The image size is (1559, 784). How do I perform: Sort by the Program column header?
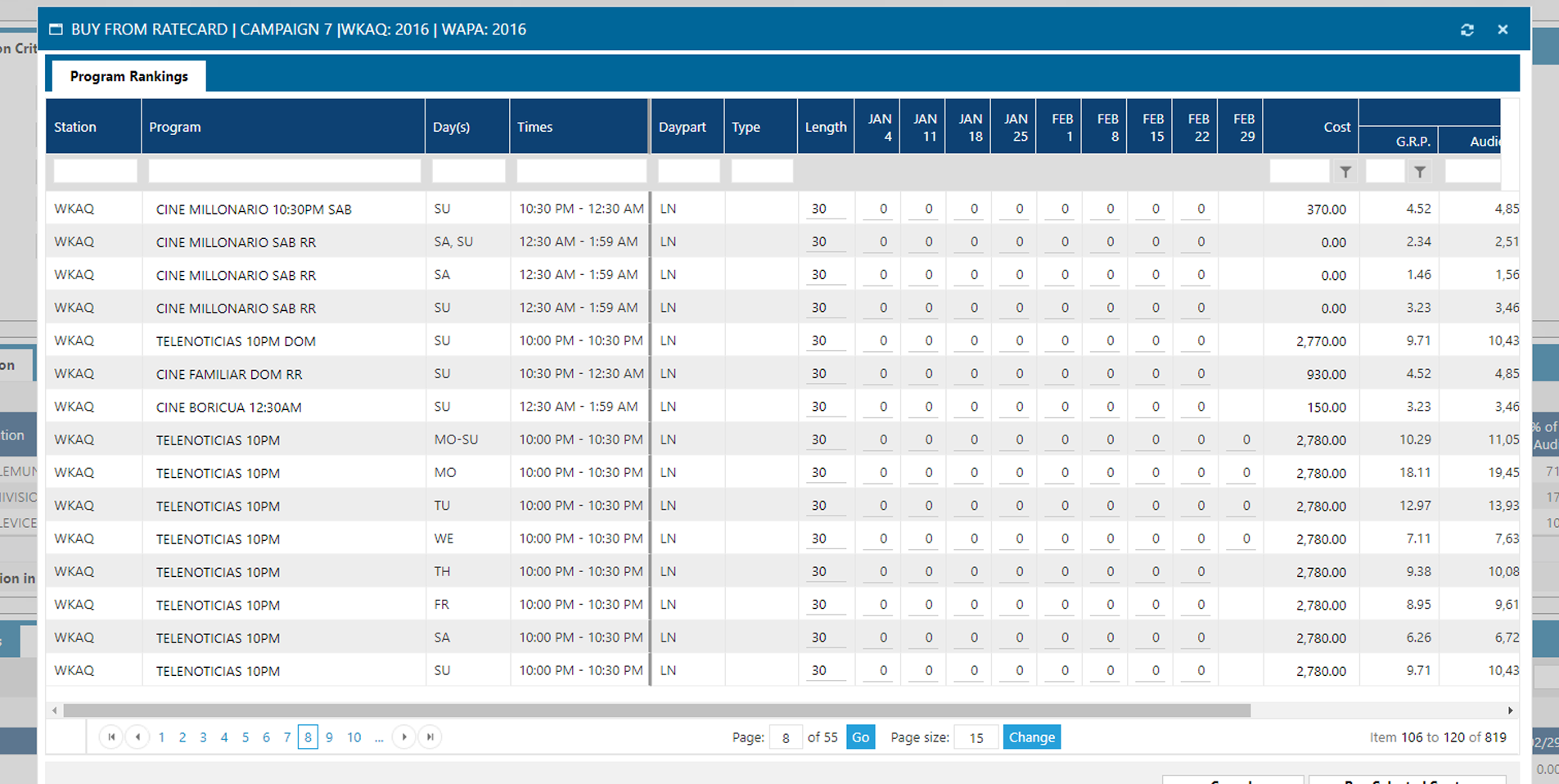point(175,127)
